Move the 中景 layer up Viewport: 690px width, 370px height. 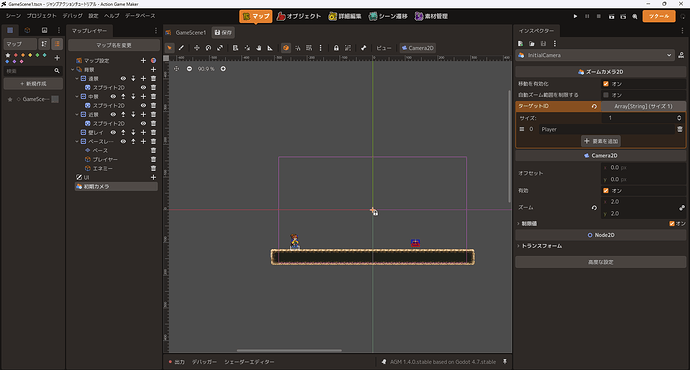click(123, 96)
